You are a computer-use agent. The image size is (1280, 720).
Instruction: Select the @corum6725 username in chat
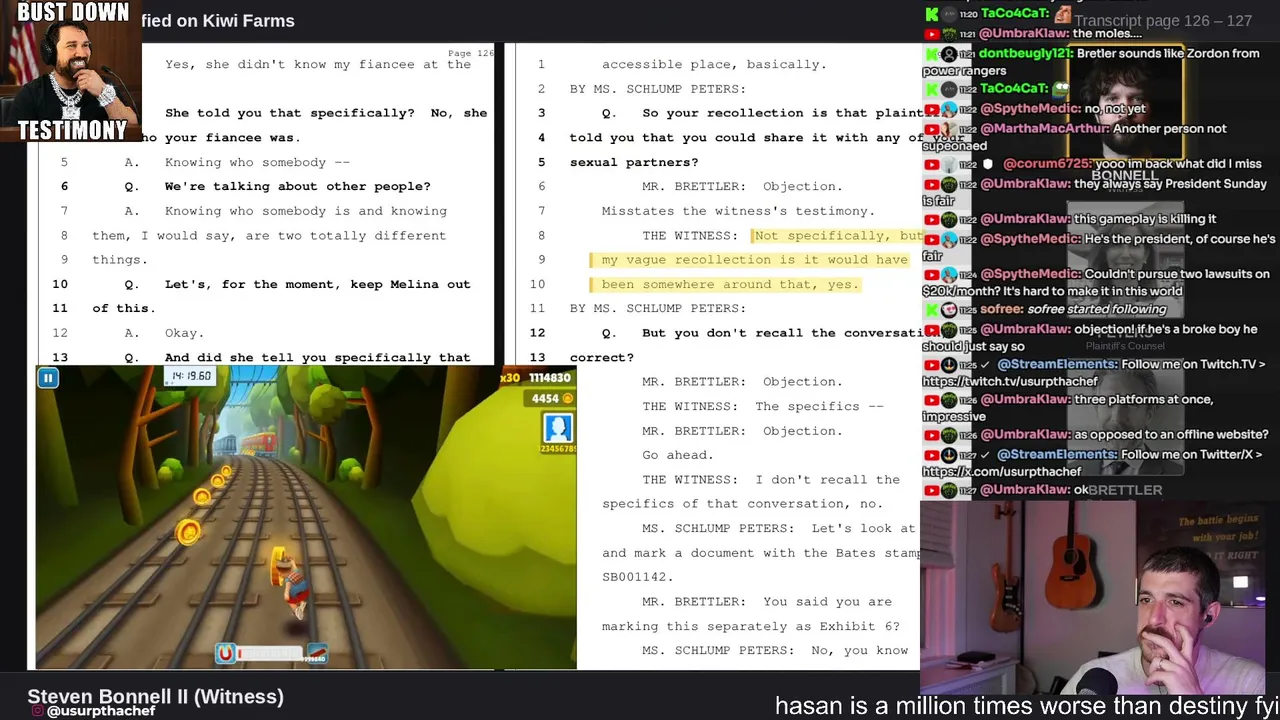1048,164
